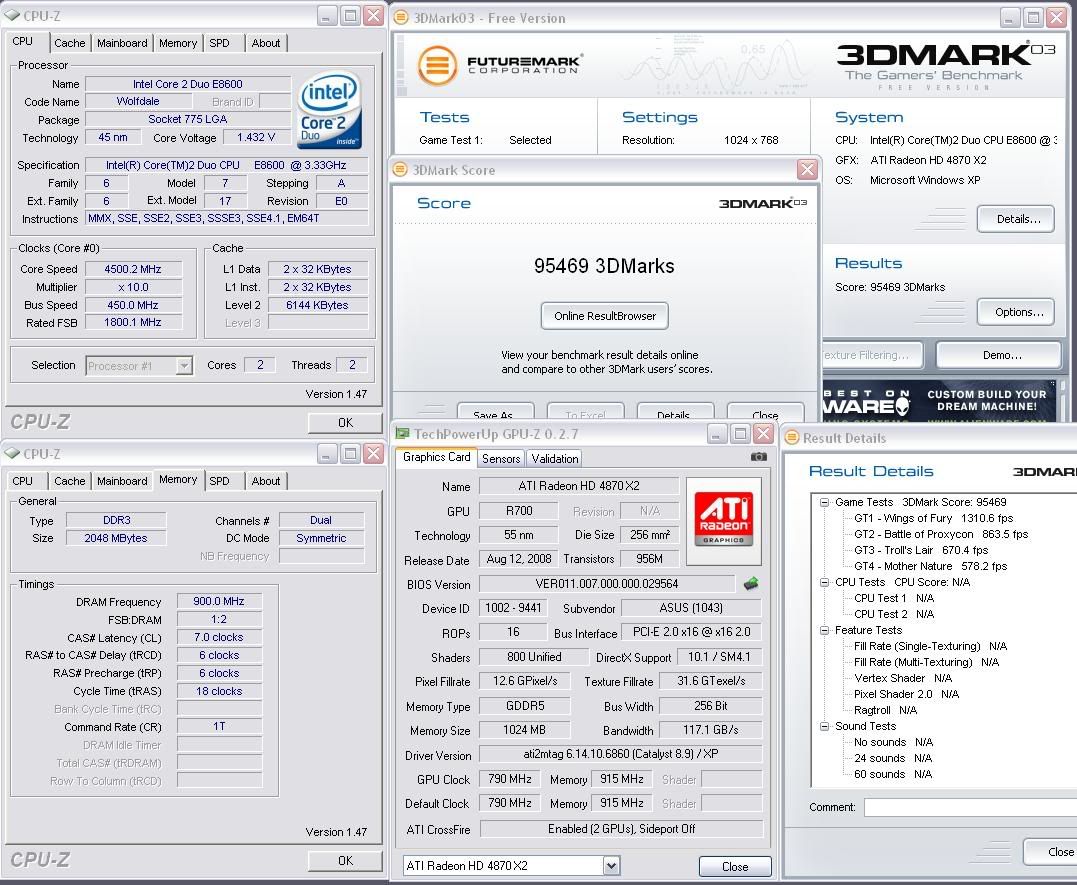
Task: Collapse the Sound Tests tree node
Action: tap(824, 726)
